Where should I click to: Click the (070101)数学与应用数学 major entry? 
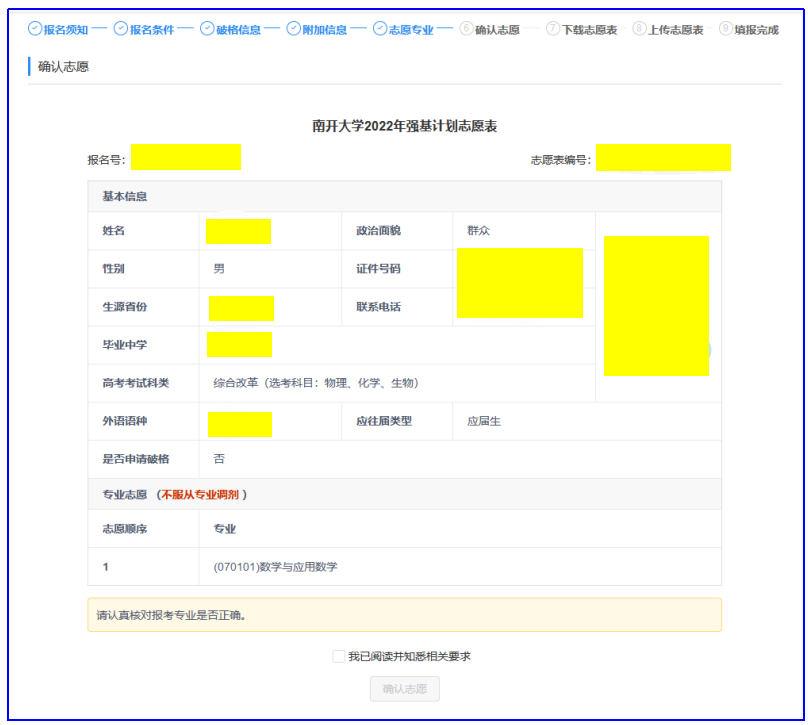tap(275, 567)
